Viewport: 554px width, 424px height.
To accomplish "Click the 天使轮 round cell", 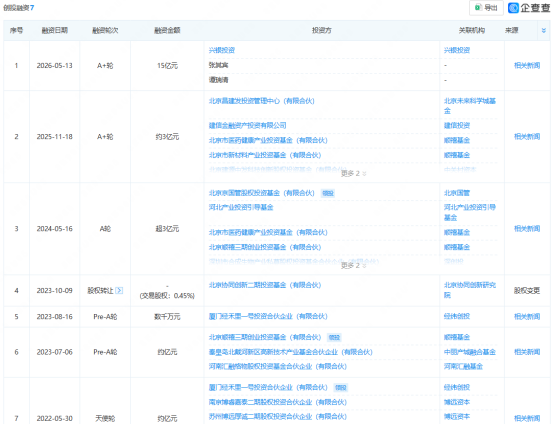I will pyautogui.click(x=105, y=418).
